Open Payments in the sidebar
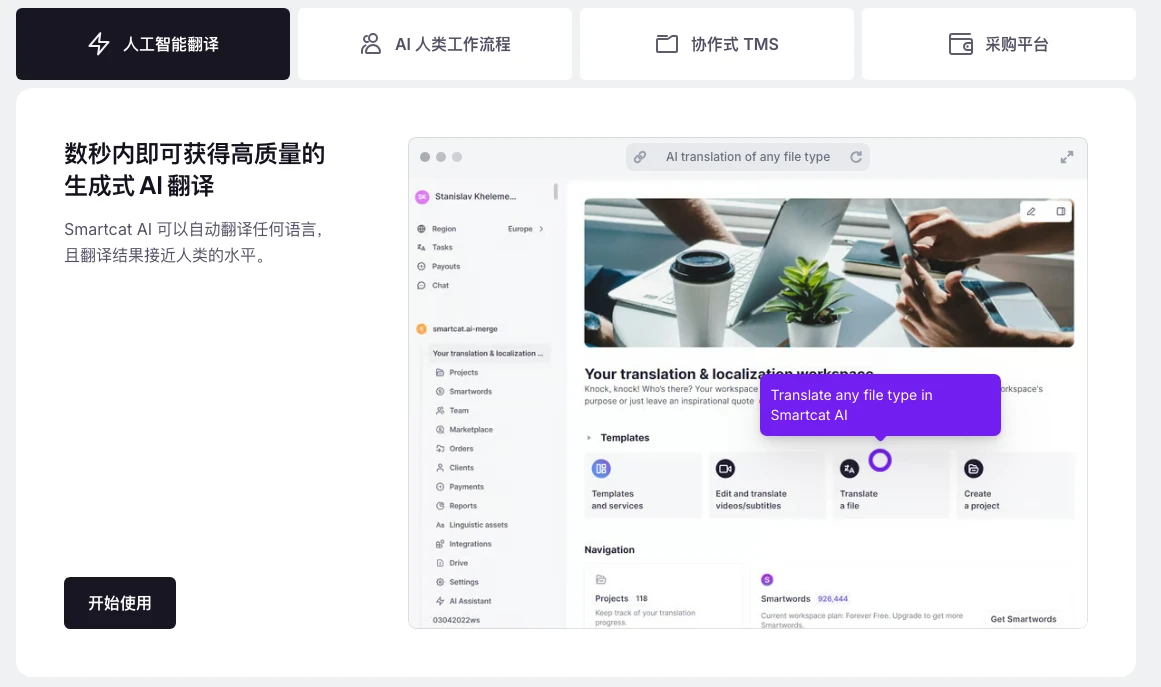Viewport: 1161px width, 687px height. click(466, 486)
